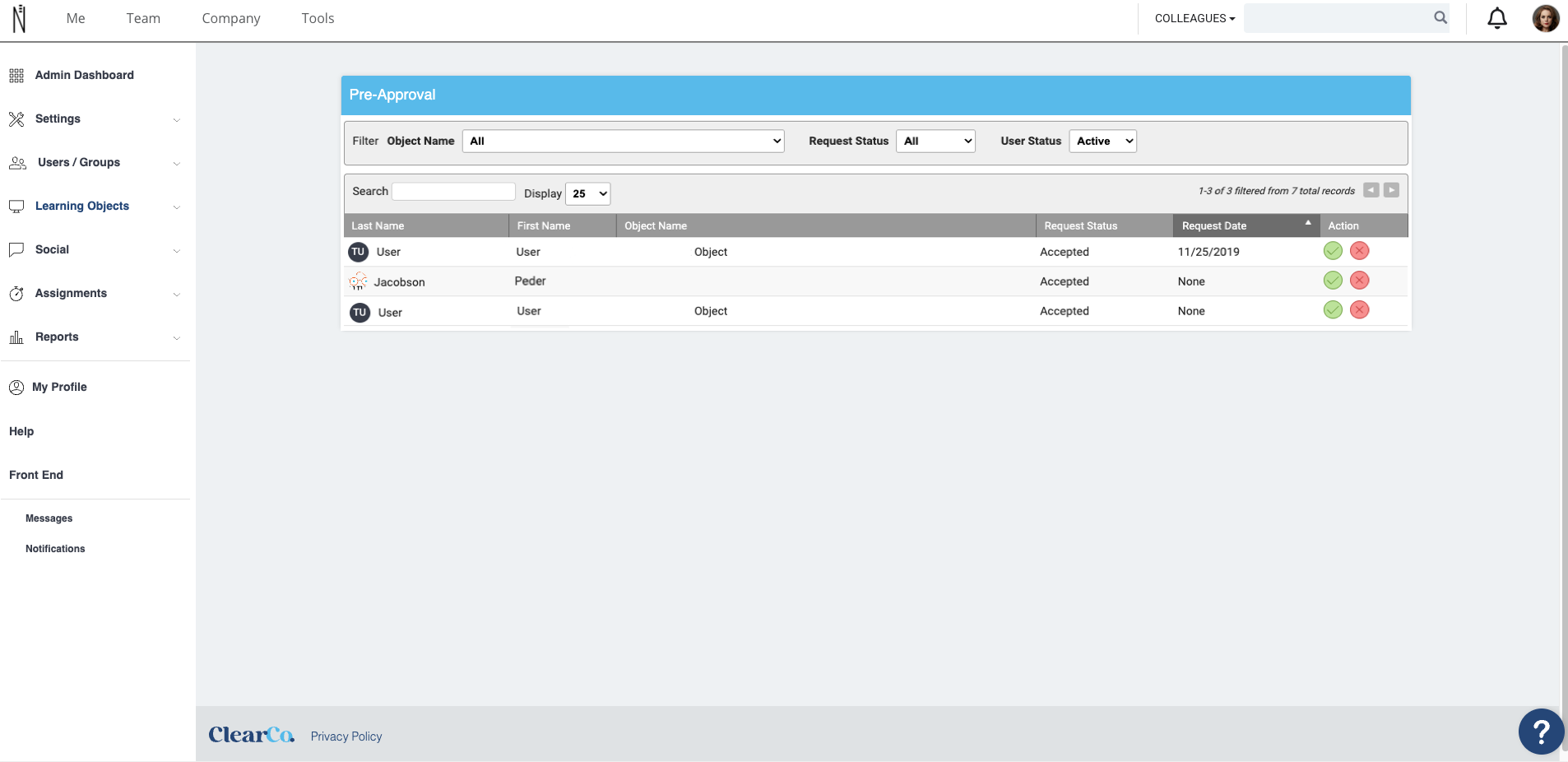Expand the Reports section chevron
Image resolution: width=1568 pixels, height=762 pixels.
point(177,338)
